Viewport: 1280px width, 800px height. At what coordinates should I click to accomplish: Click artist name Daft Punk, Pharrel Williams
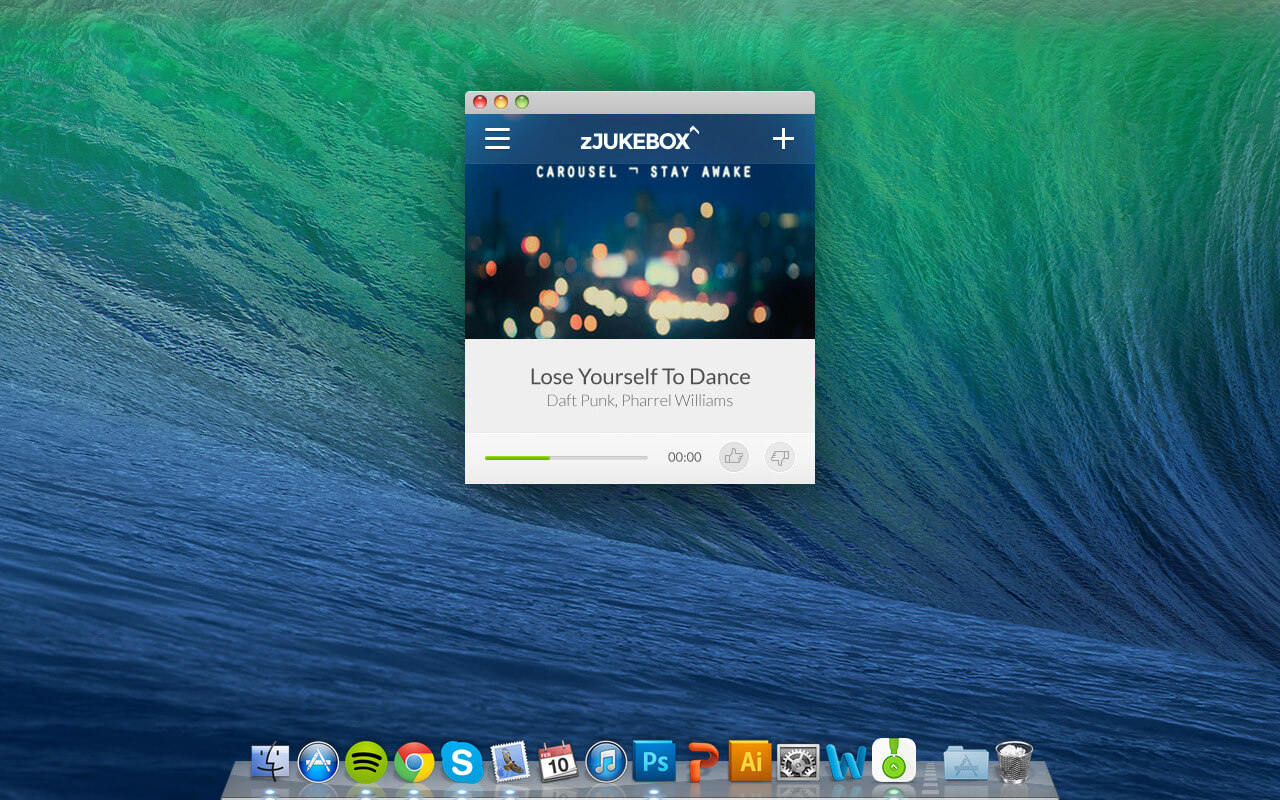(640, 401)
